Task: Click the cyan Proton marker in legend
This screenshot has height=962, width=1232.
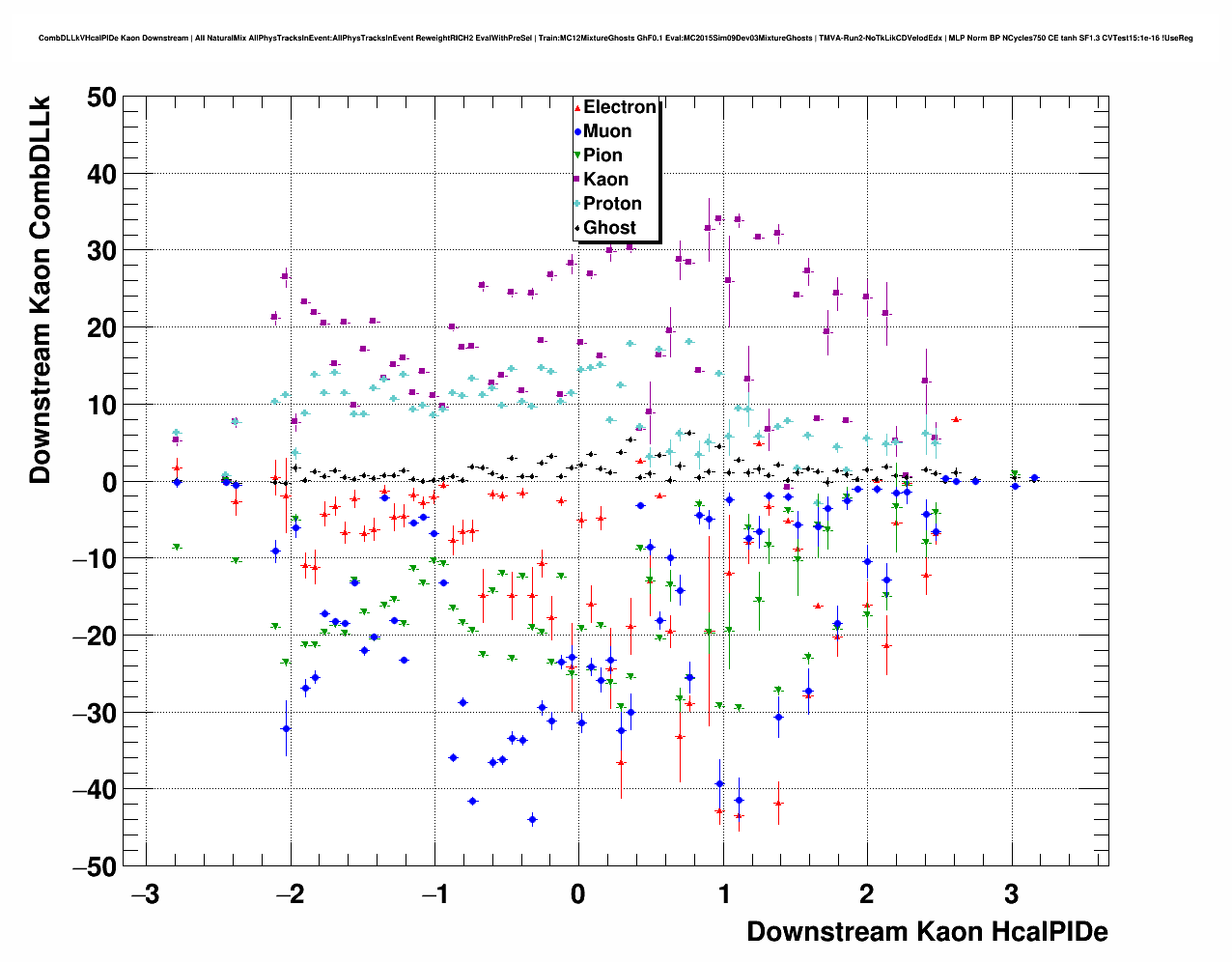Action: (577, 204)
